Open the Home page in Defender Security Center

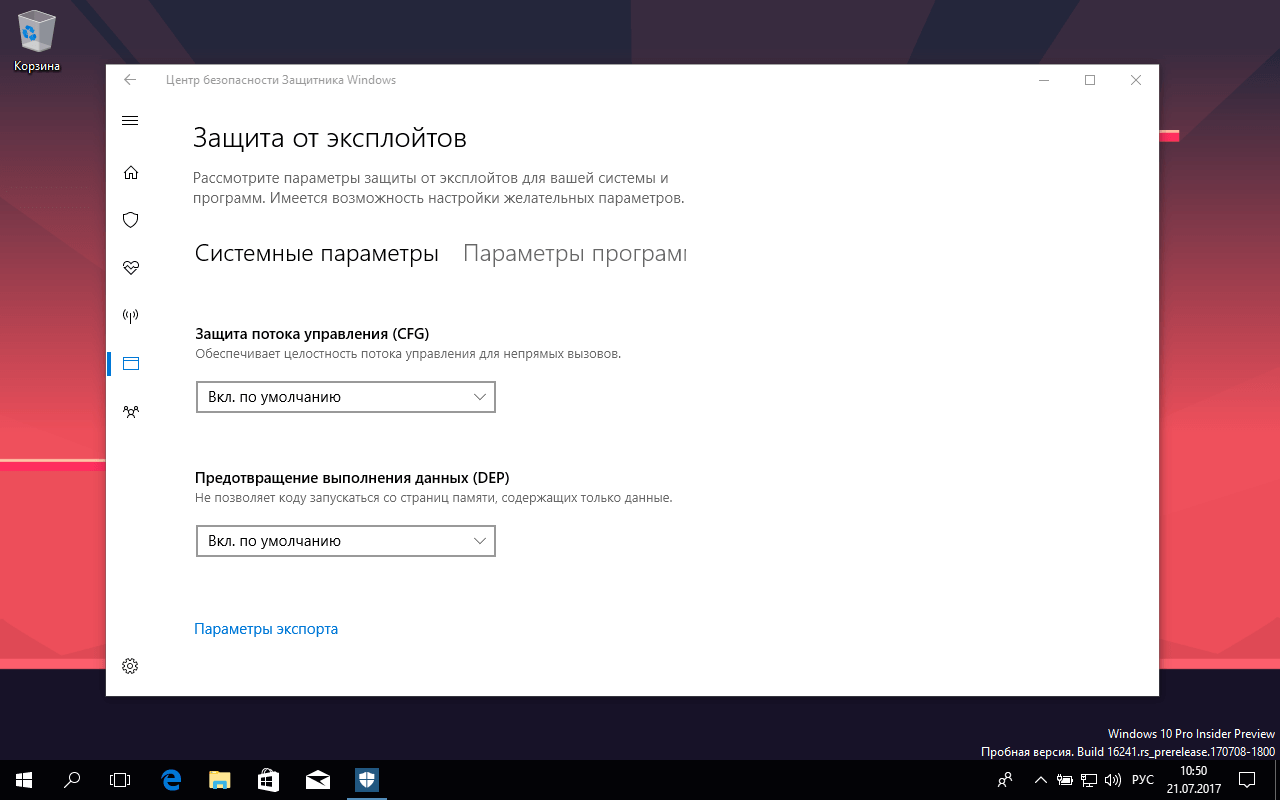(x=130, y=172)
